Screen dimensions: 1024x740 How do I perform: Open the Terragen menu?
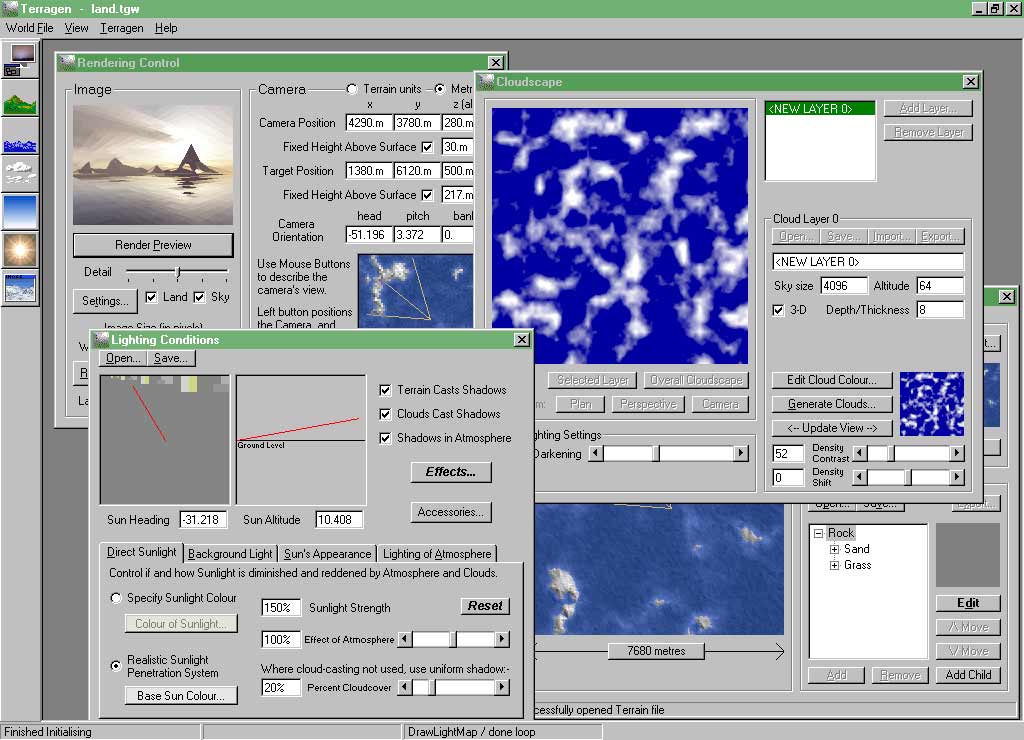121,28
